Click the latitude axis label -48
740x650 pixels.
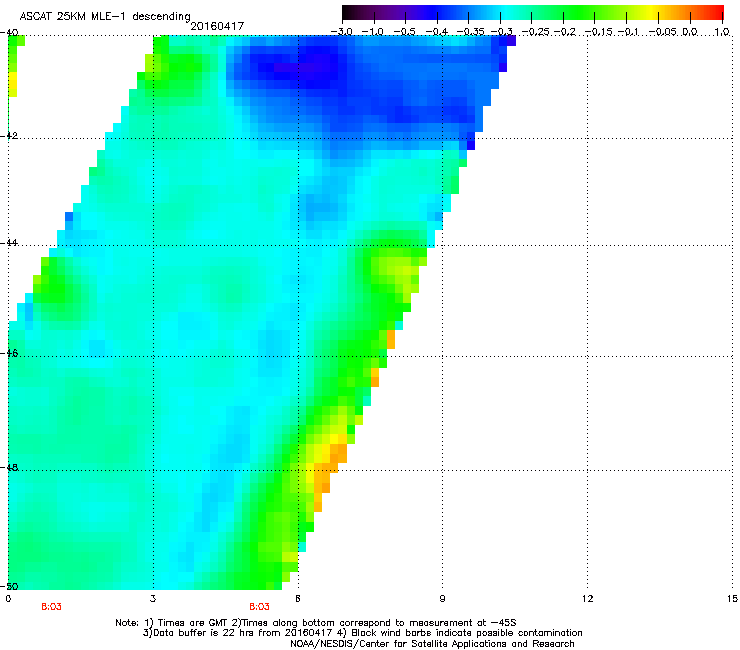coord(9,468)
